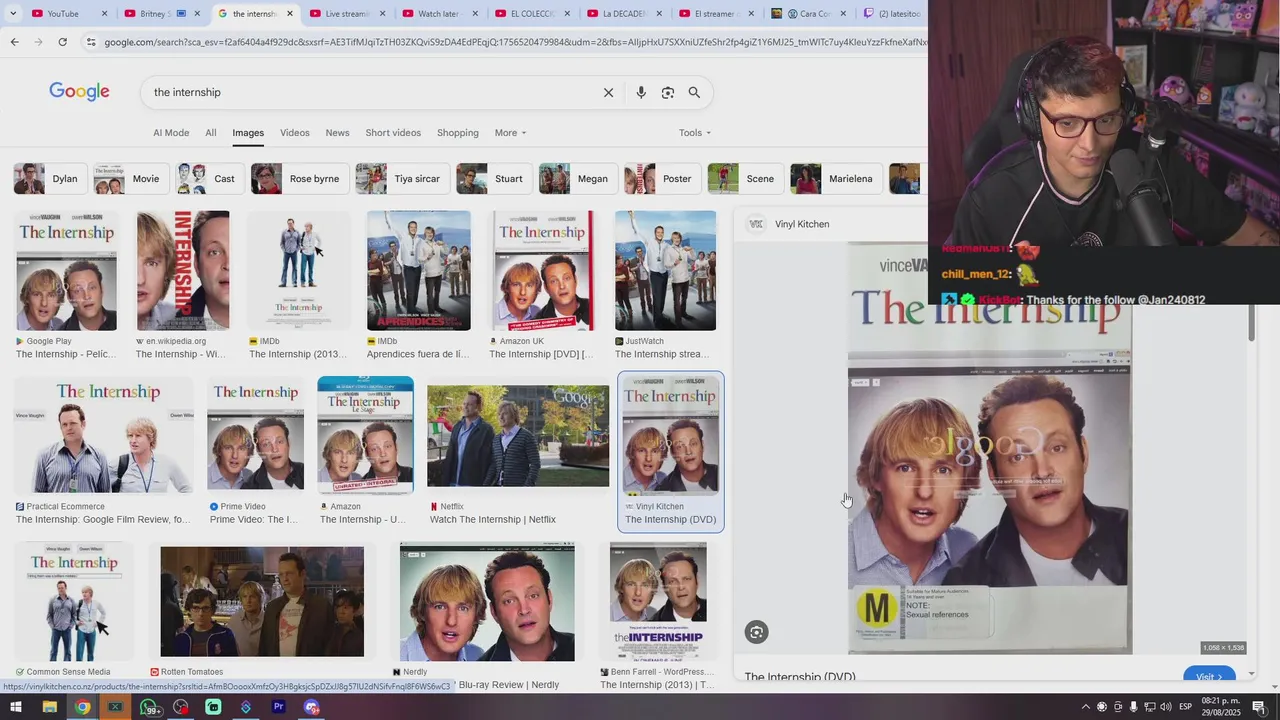Select the Videos search tab
Screen dimensions: 1280x720
(x=295, y=133)
